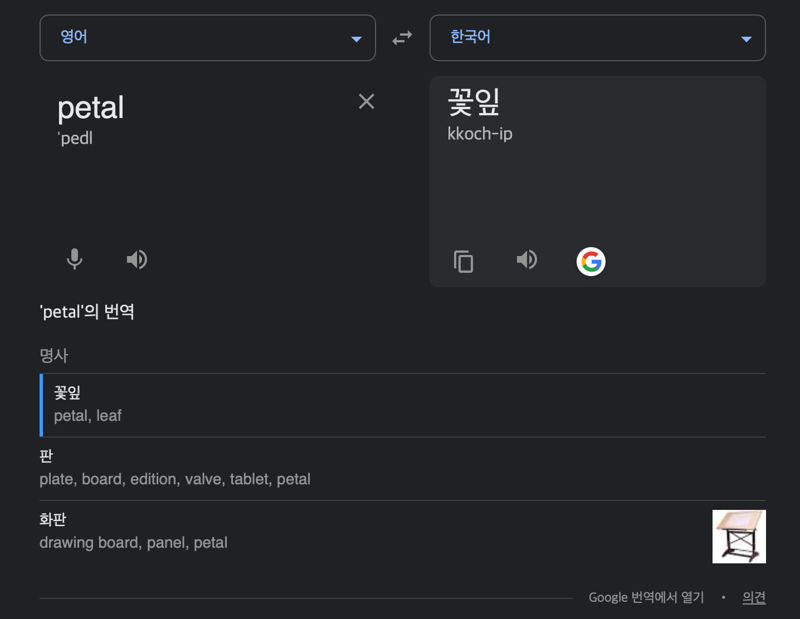This screenshot has height=619, width=800.
Task: Open the 한국어 target language dropdown
Action: click(597, 38)
